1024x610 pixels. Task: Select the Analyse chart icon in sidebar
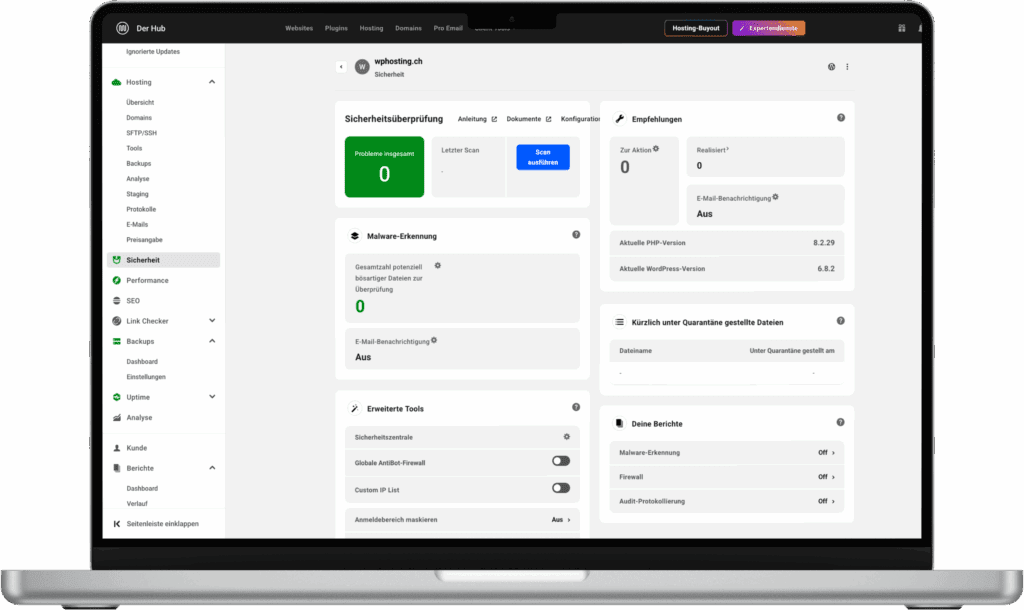tap(117, 417)
